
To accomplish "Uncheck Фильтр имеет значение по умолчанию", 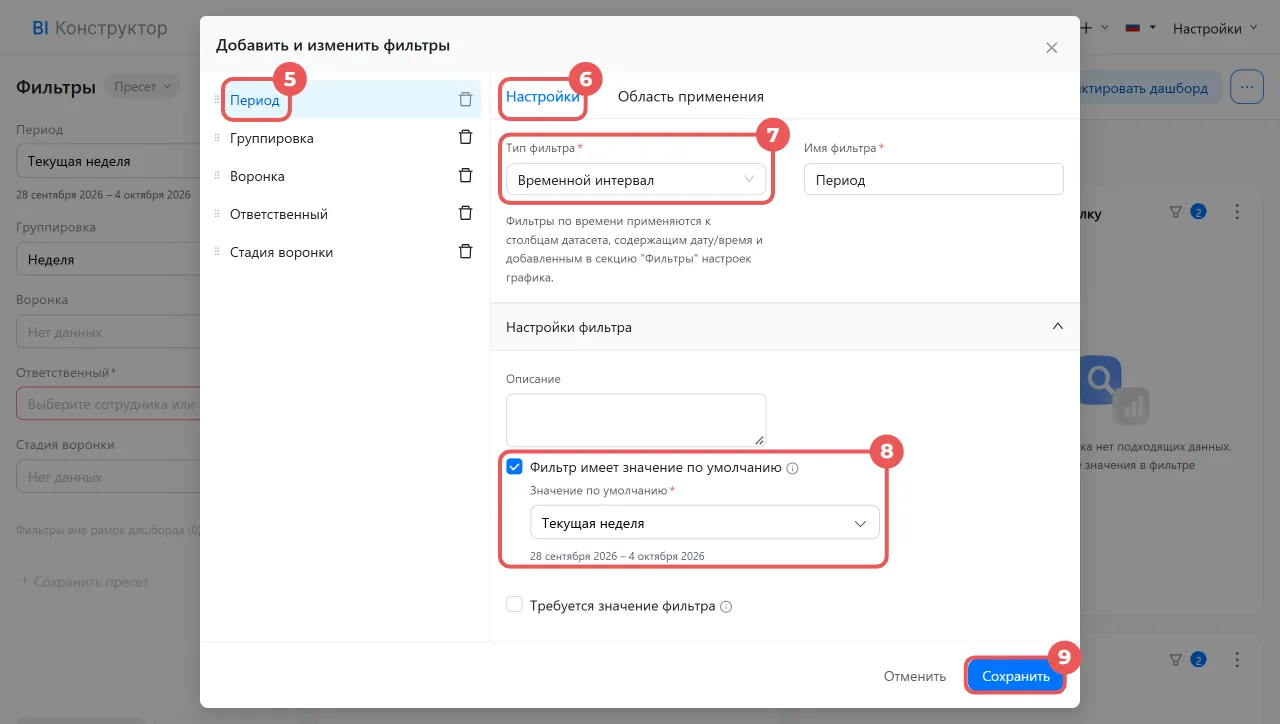I will coord(514,466).
